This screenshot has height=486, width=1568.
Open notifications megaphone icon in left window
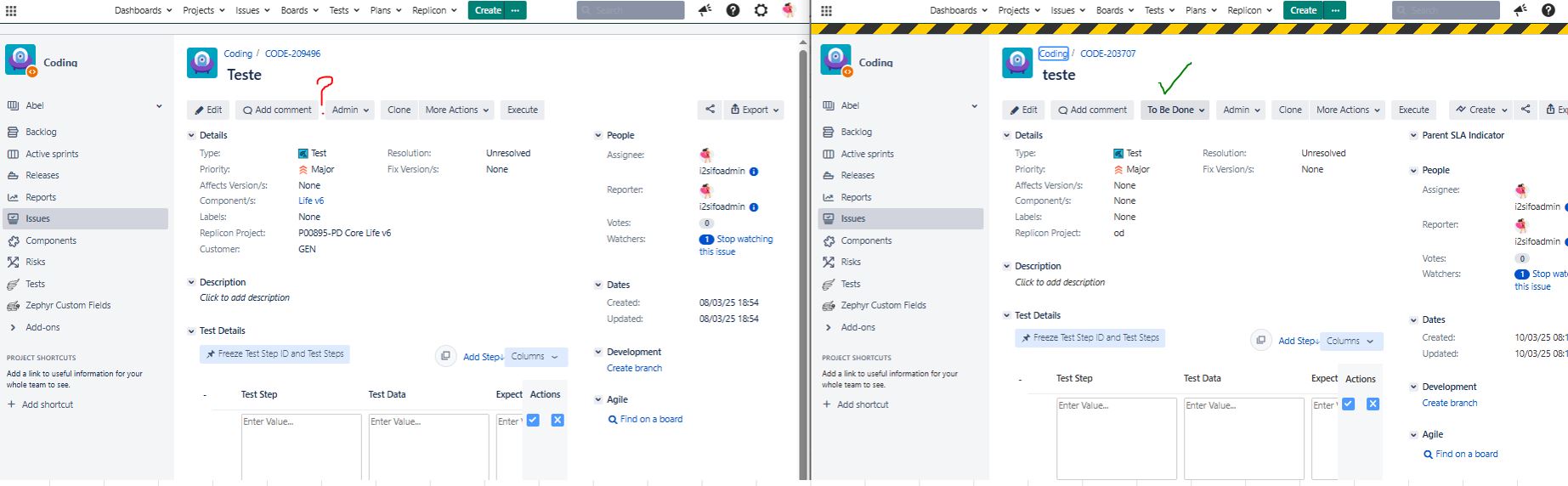[x=705, y=10]
